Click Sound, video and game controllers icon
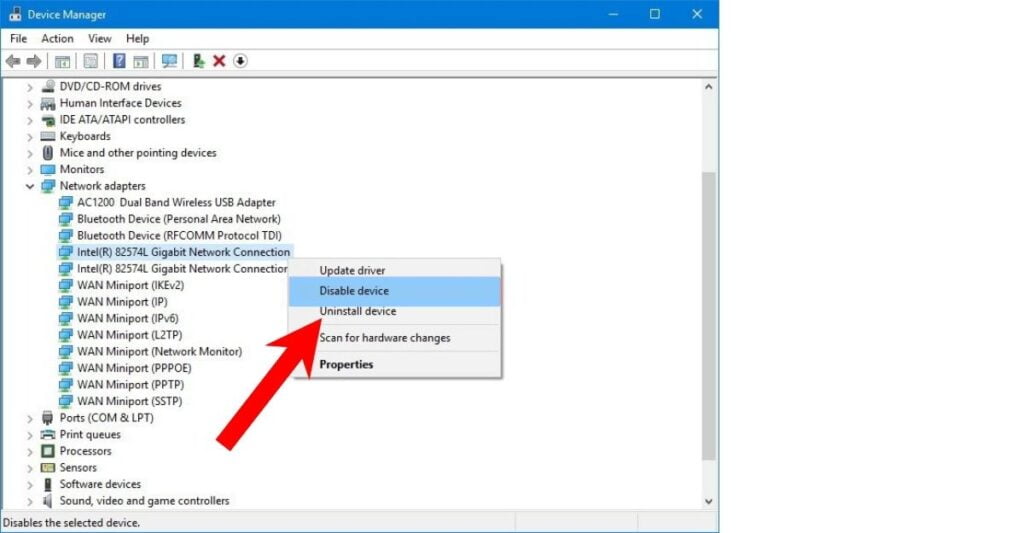 click(x=48, y=501)
